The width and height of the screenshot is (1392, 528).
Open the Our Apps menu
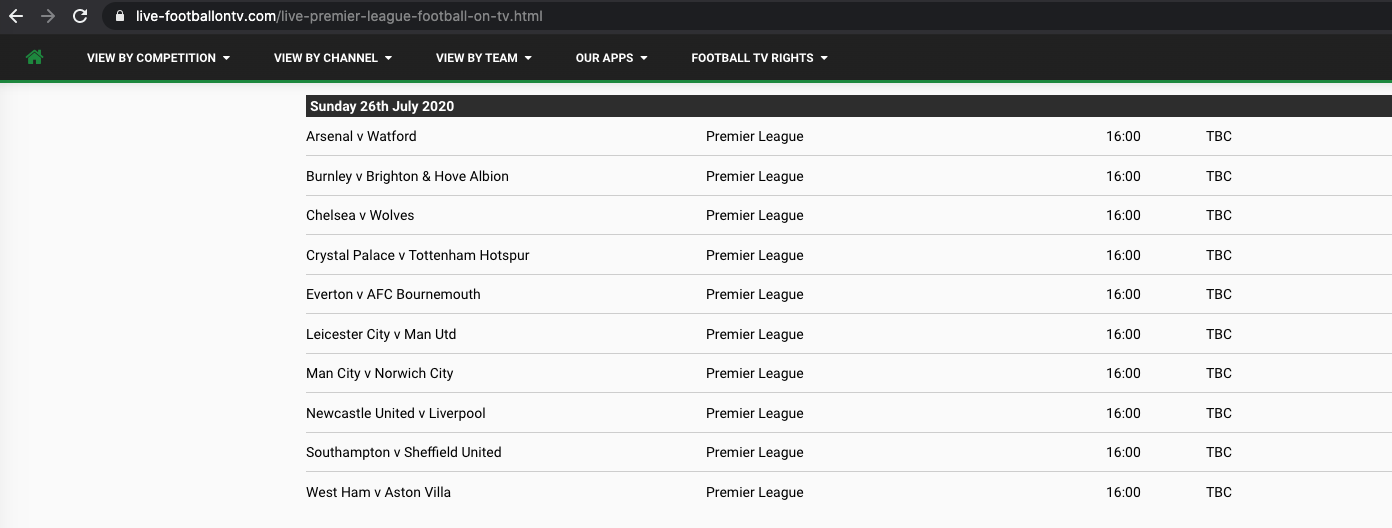(611, 58)
